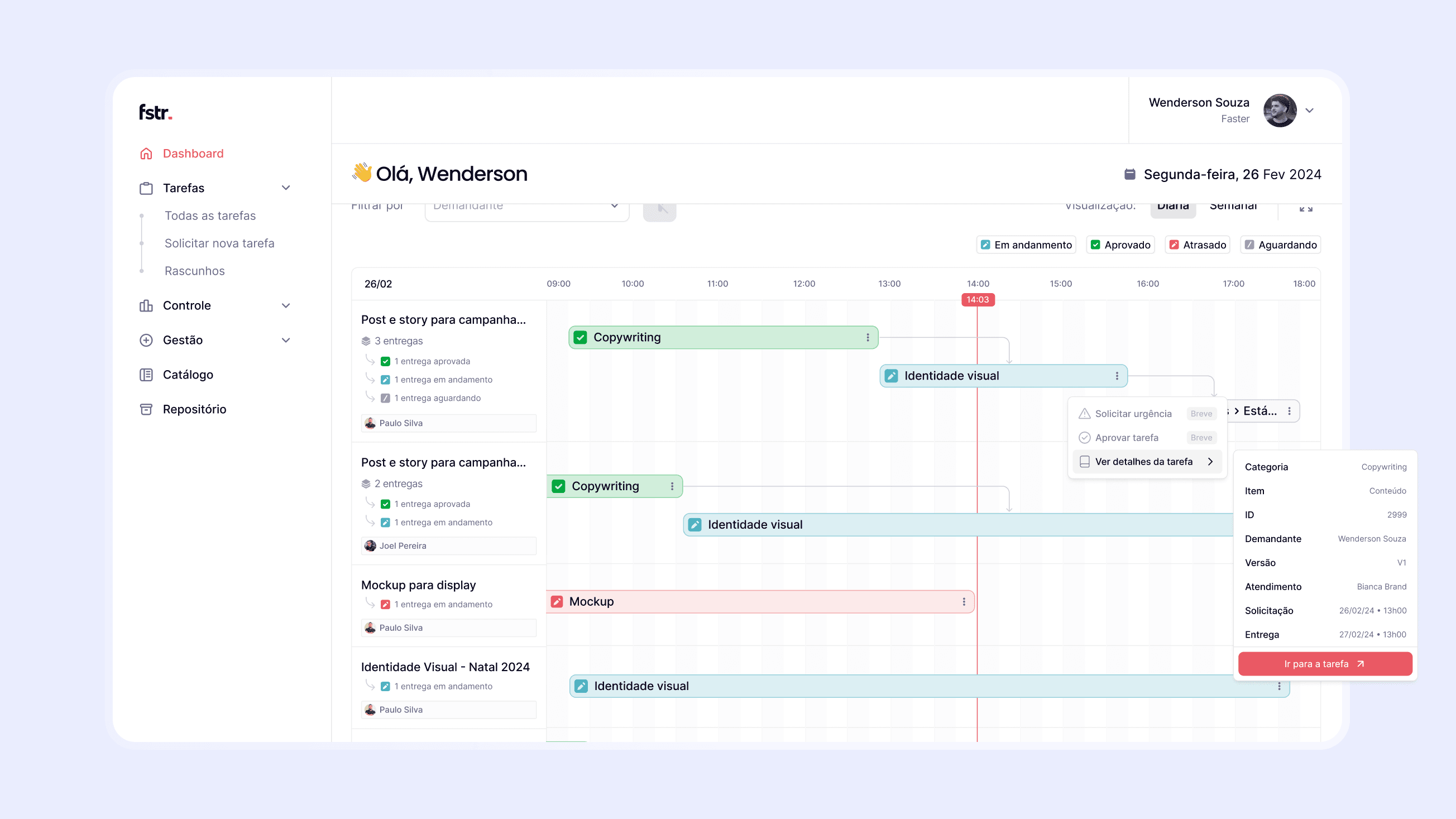Viewport: 1456px width, 819px height.
Task: Expand the Tarefas section chevron
Action: (286, 188)
